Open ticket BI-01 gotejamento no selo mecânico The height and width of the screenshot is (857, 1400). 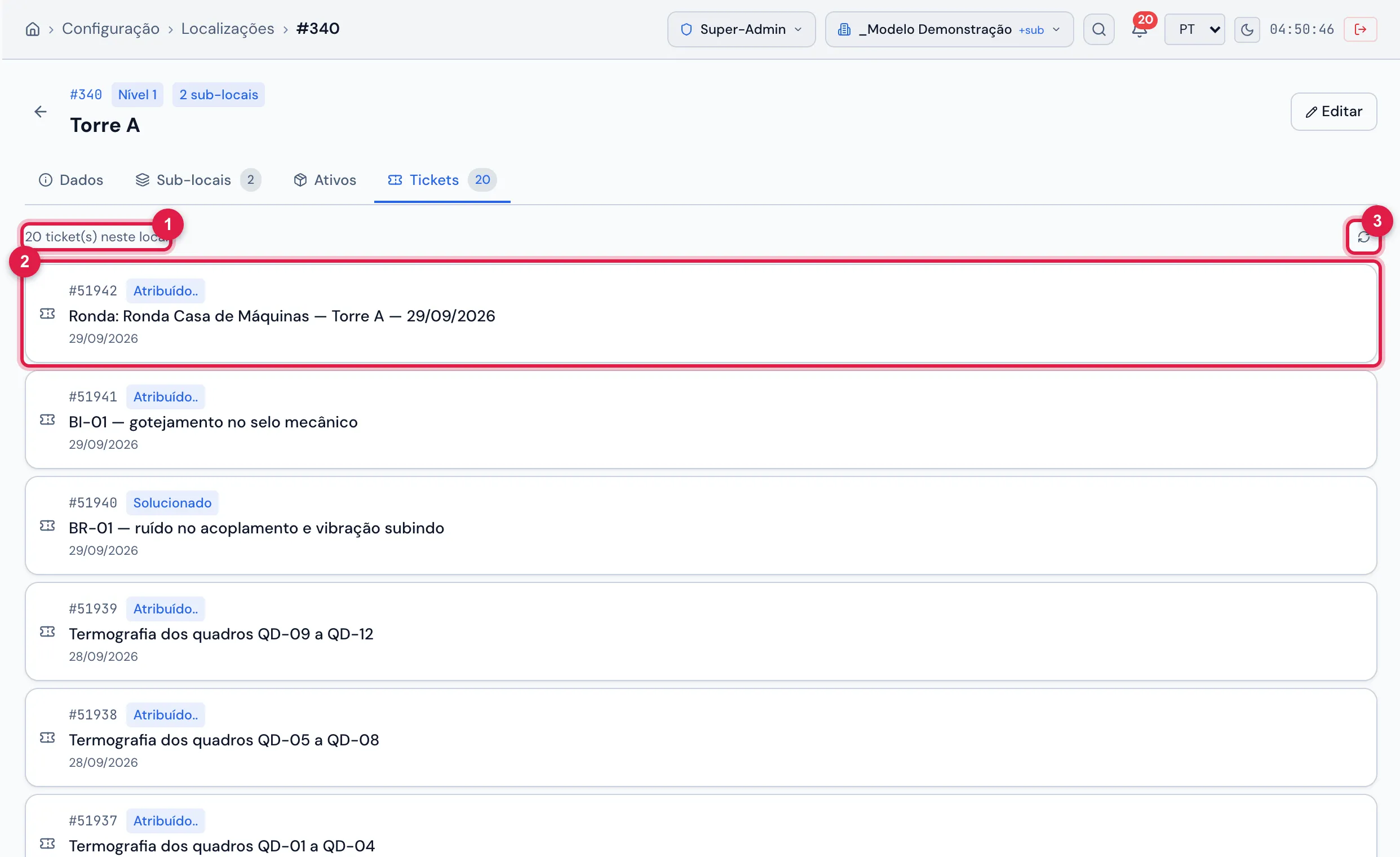701,419
